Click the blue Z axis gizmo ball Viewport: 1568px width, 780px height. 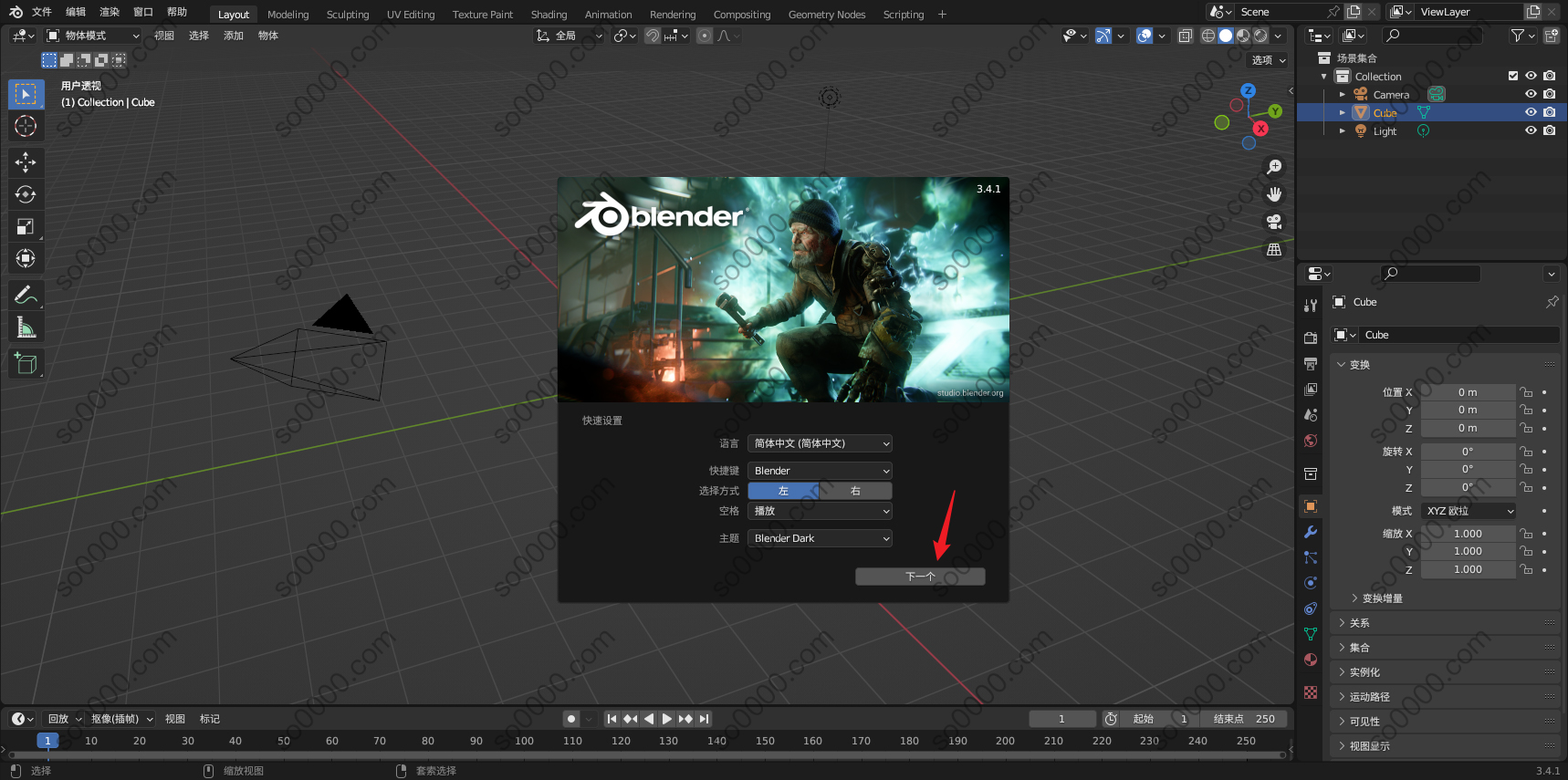pyautogui.click(x=1249, y=91)
